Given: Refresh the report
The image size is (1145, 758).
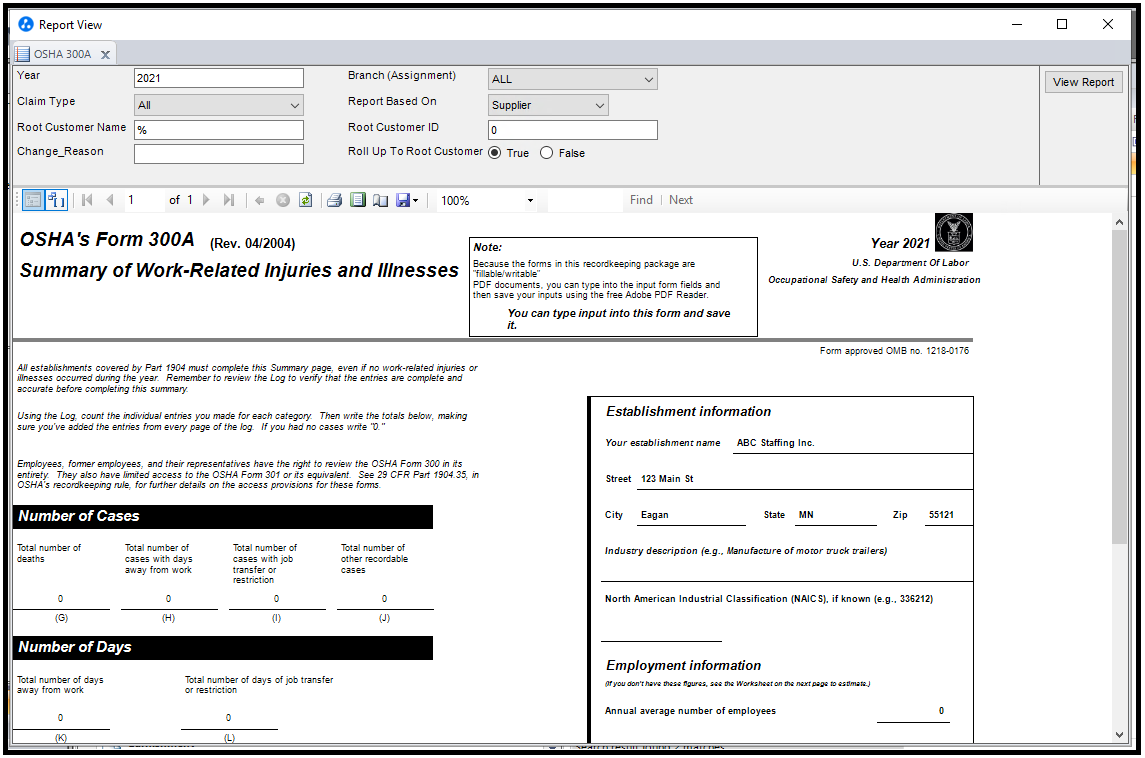Looking at the screenshot, I should point(306,200).
